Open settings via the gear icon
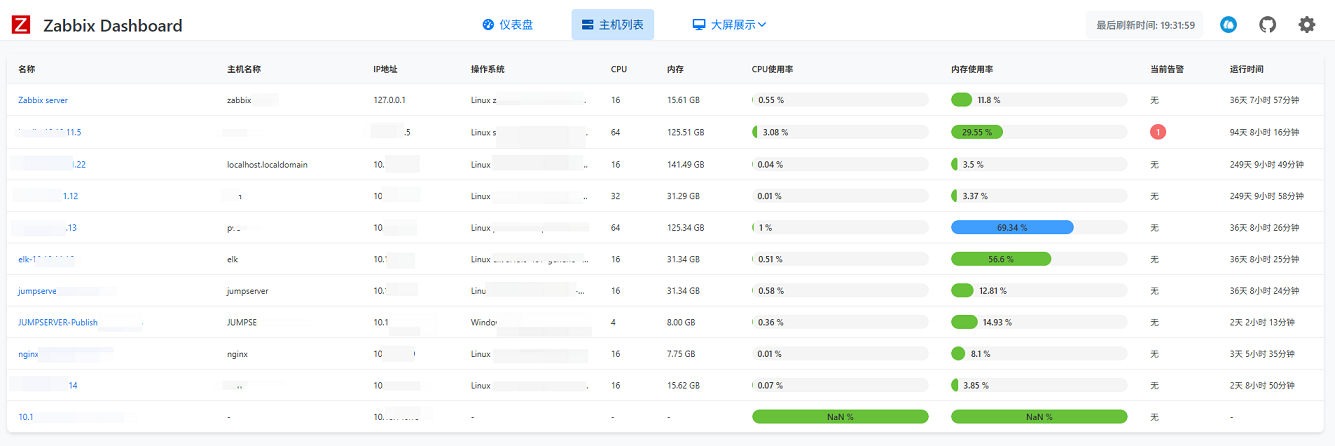1335x446 pixels. pyautogui.click(x=1306, y=25)
